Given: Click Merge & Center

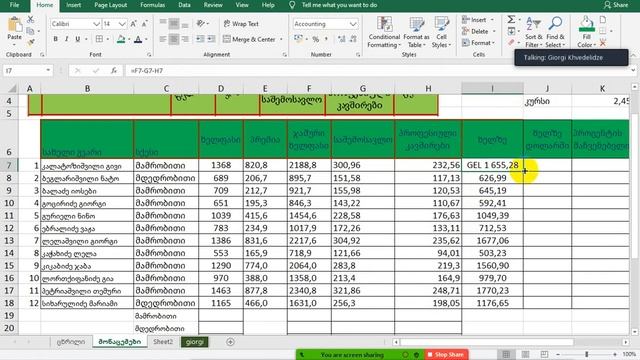Looking at the screenshot, I should click(249, 39).
